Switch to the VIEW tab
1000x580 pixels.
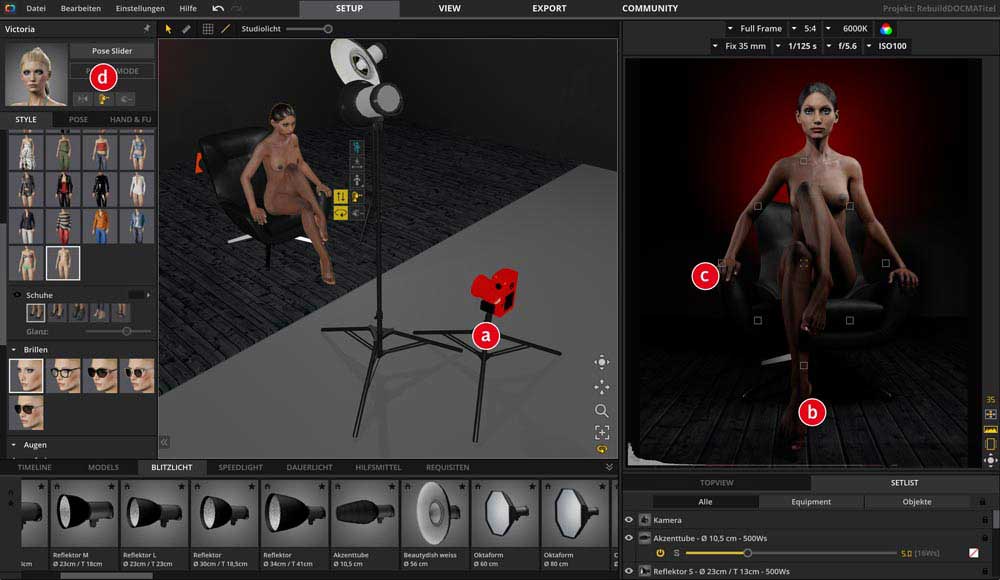[x=449, y=8]
